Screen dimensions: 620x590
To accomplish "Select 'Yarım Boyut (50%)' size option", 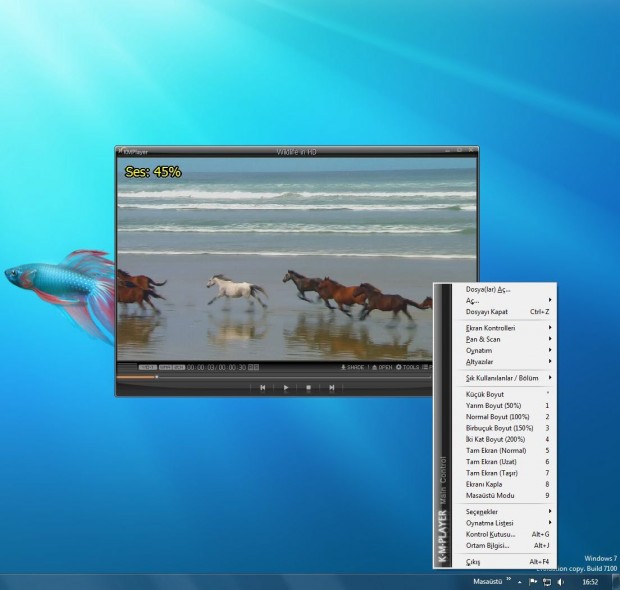I will coord(503,405).
